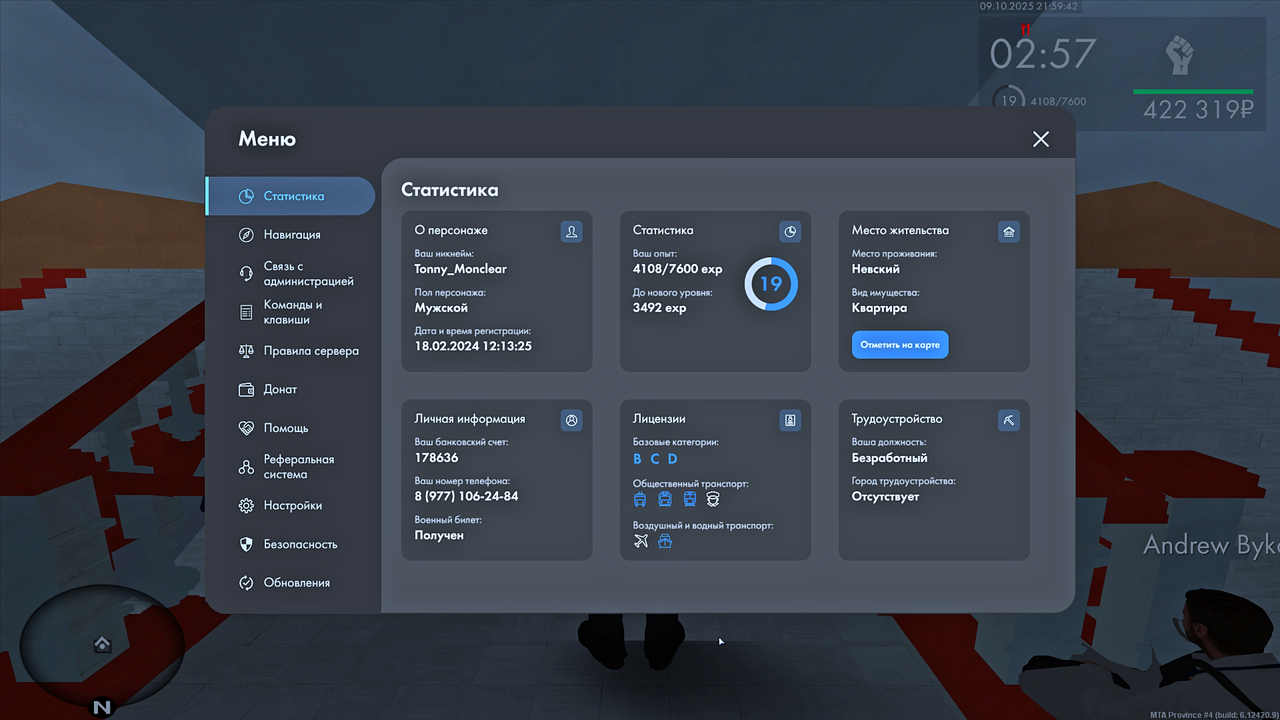The image size is (1280, 720).
Task: Click residence value Невский
Action: tap(876, 269)
